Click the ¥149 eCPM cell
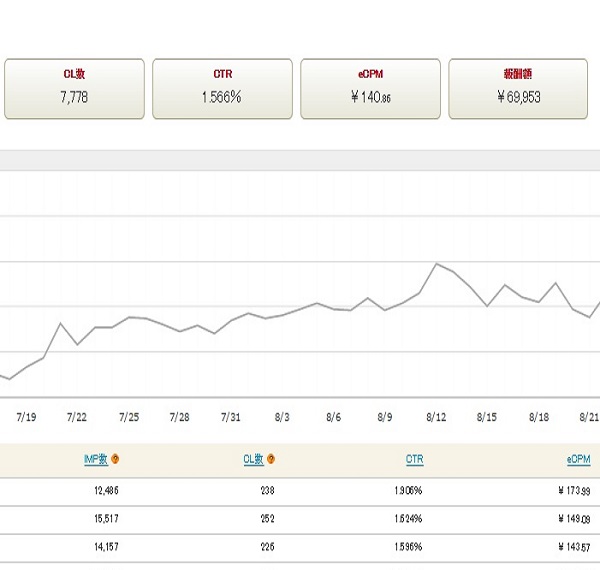 click(x=574, y=519)
